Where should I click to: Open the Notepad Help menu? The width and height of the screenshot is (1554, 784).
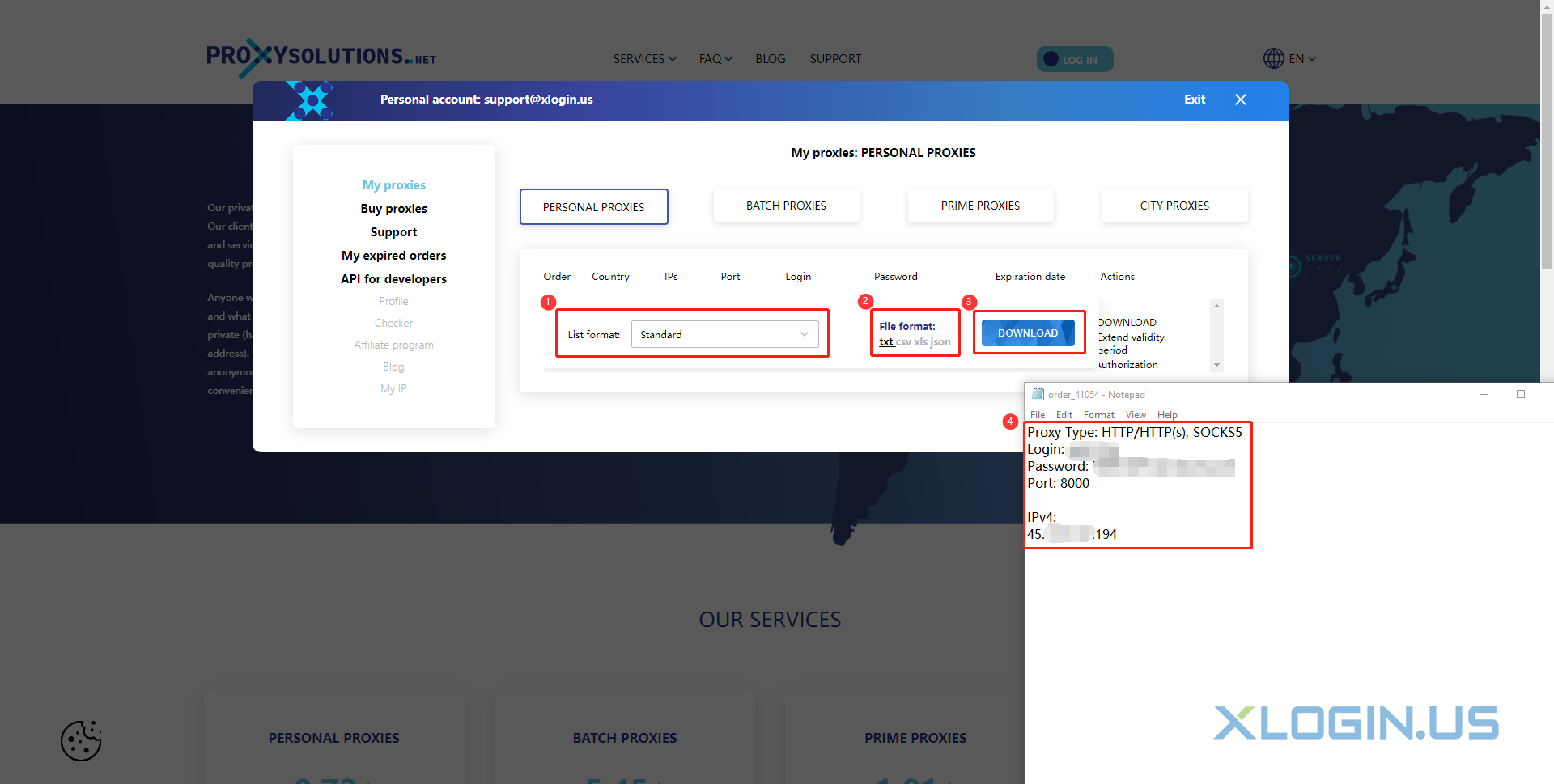pyautogui.click(x=1167, y=414)
